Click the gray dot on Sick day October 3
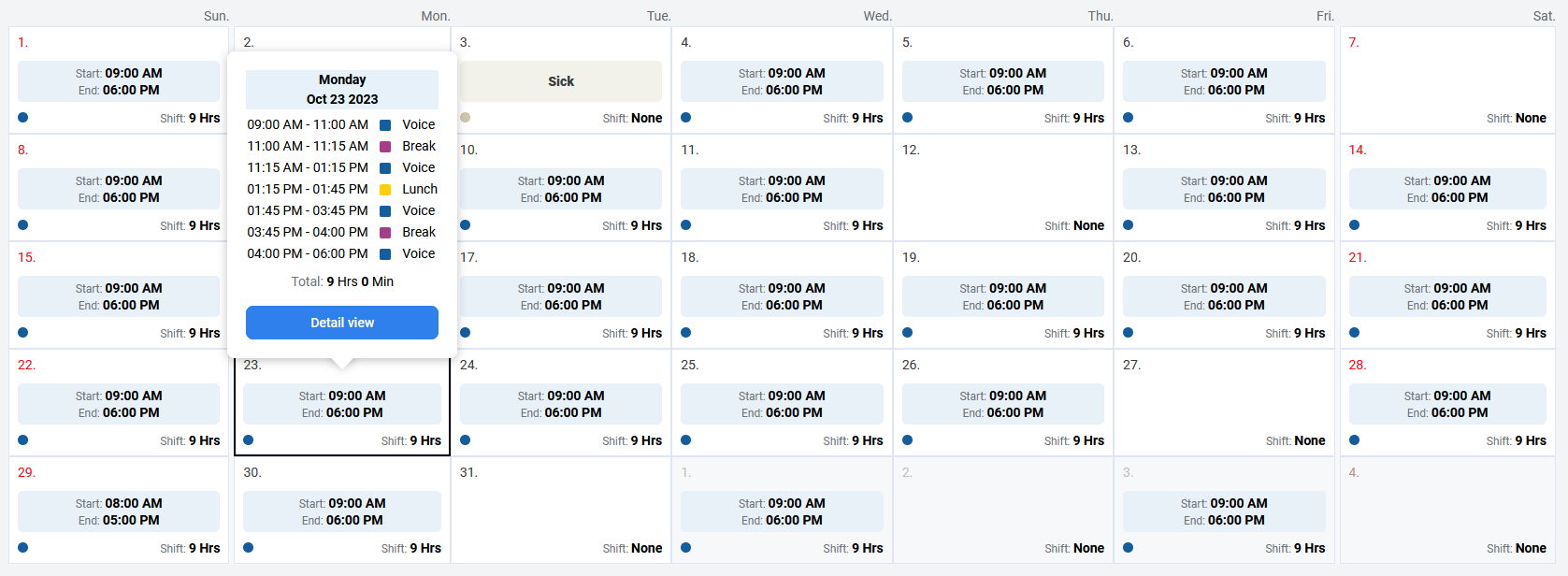1568x576 pixels. pyautogui.click(x=466, y=118)
